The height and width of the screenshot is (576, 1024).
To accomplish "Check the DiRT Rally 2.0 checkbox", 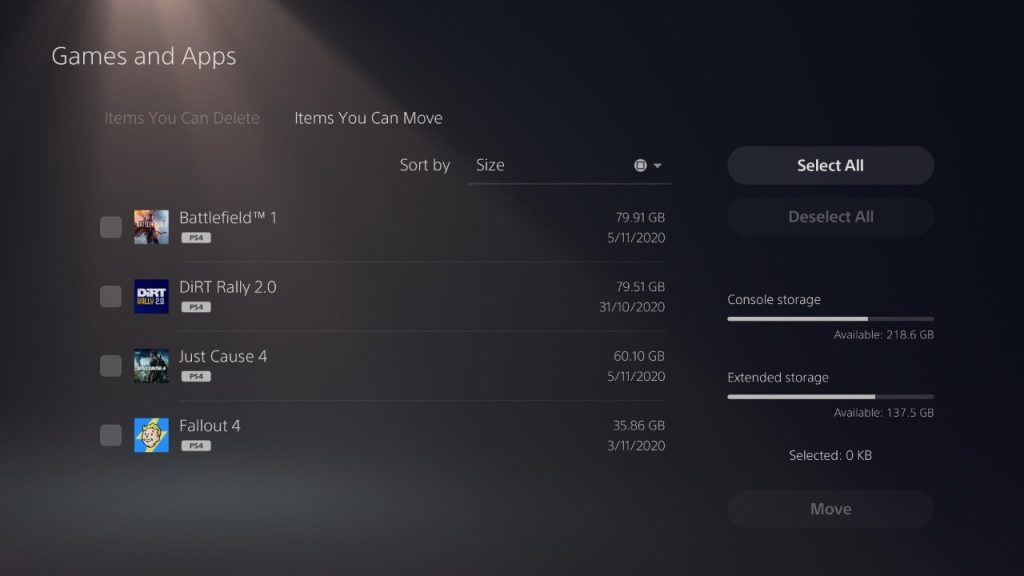I will click(111, 296).
